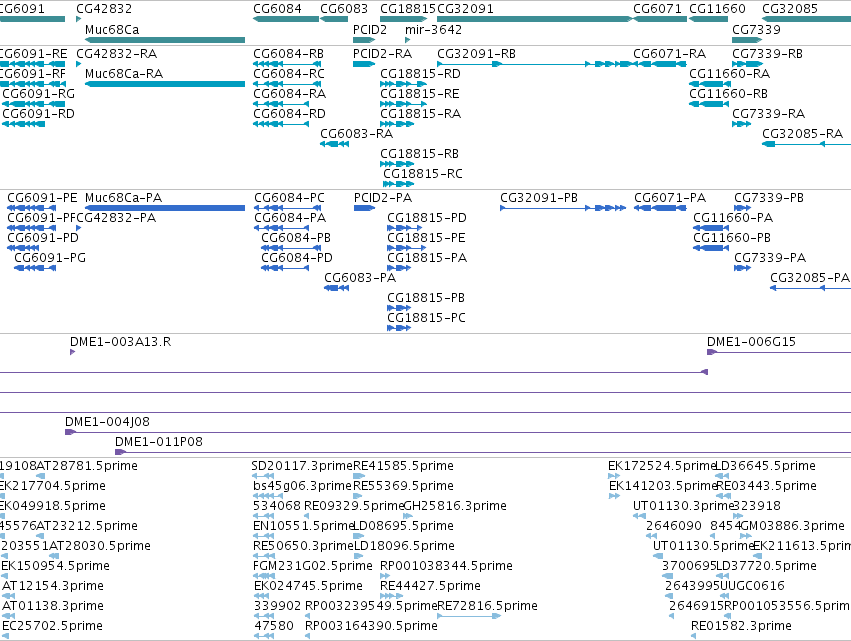Screen dimensions: 851x641
Task: Select transcript label PCID2-RA
Action: coord(383,54)
